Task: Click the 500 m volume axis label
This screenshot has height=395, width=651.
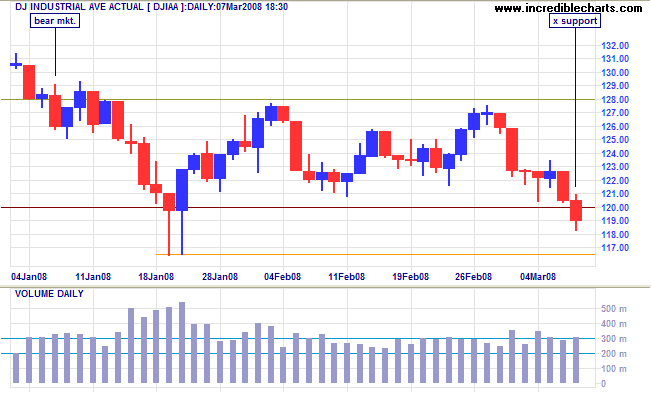Action: [x=614, y=309]
